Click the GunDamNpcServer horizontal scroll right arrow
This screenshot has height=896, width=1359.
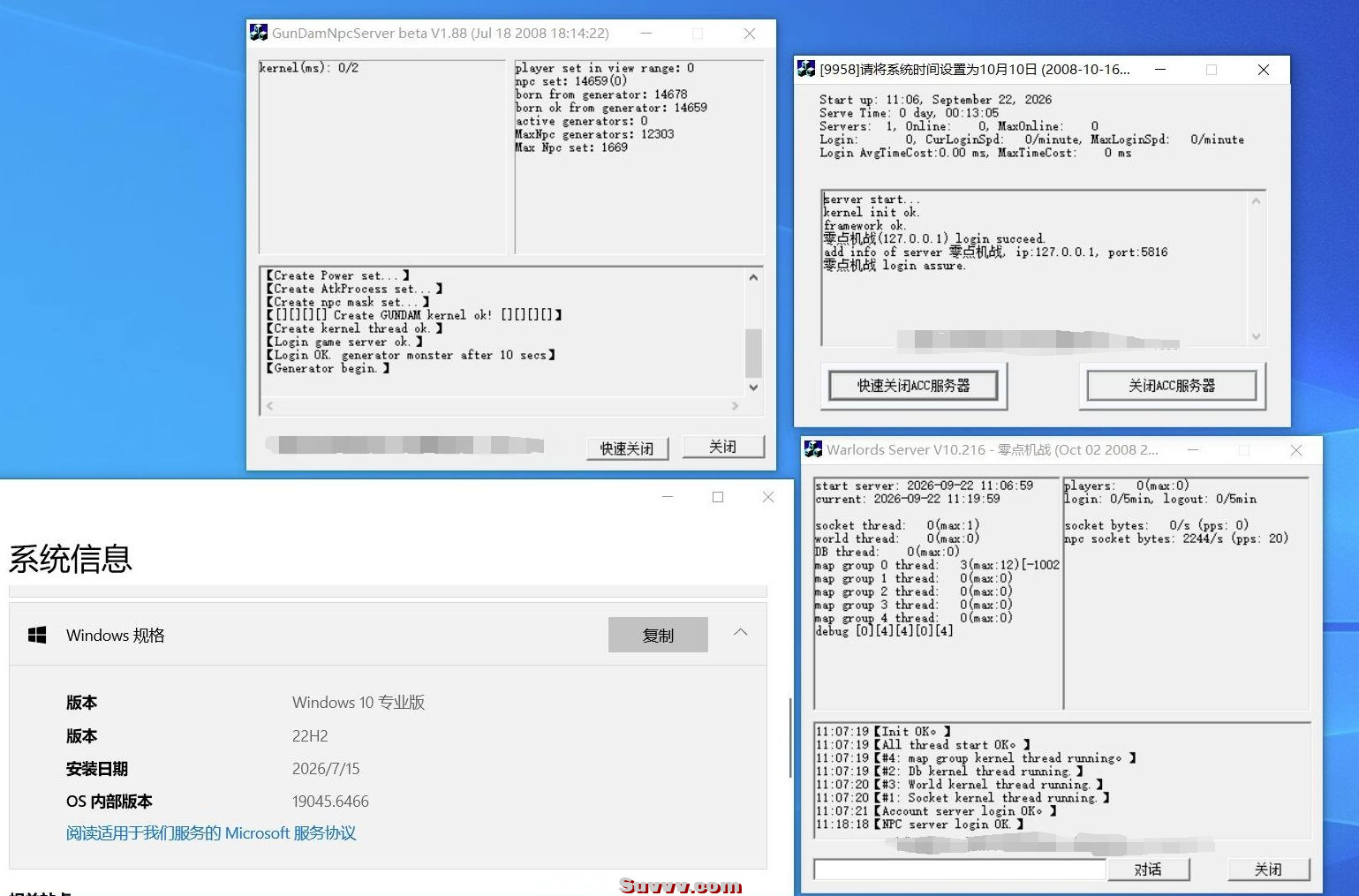click(x=735, y=406)
